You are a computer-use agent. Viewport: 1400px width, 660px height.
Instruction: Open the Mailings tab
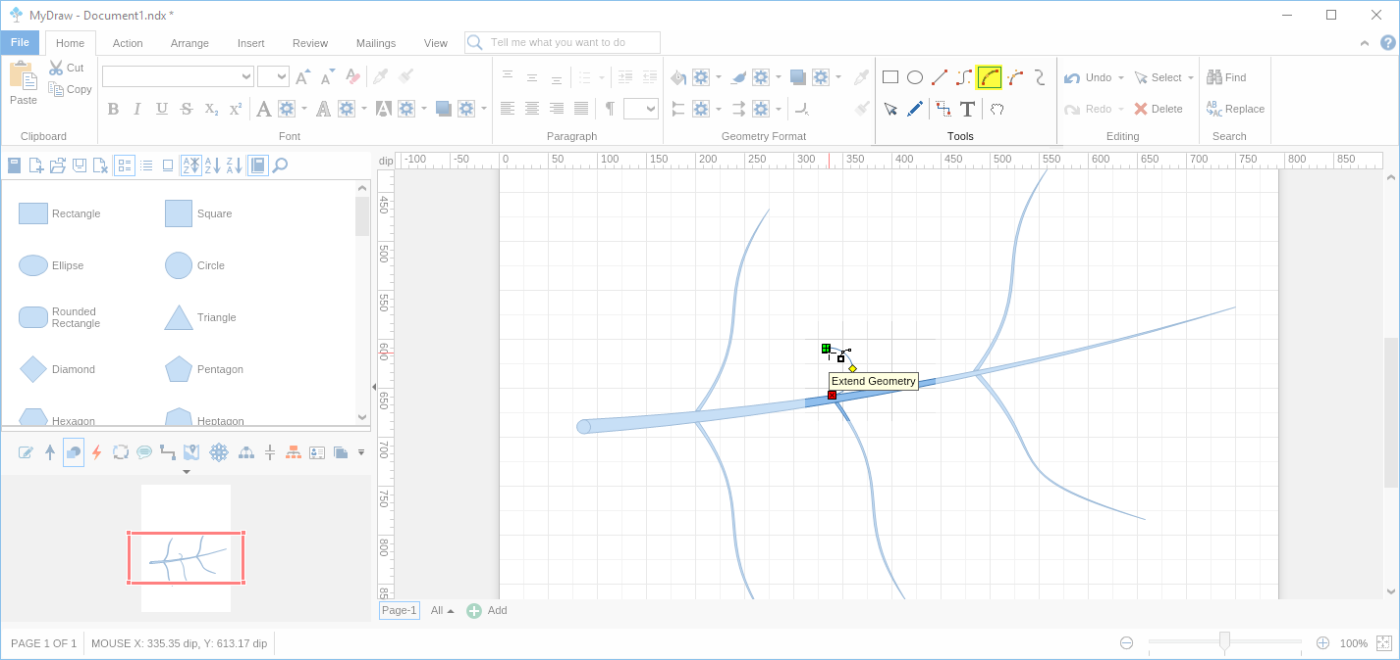(x=375, y=43)
